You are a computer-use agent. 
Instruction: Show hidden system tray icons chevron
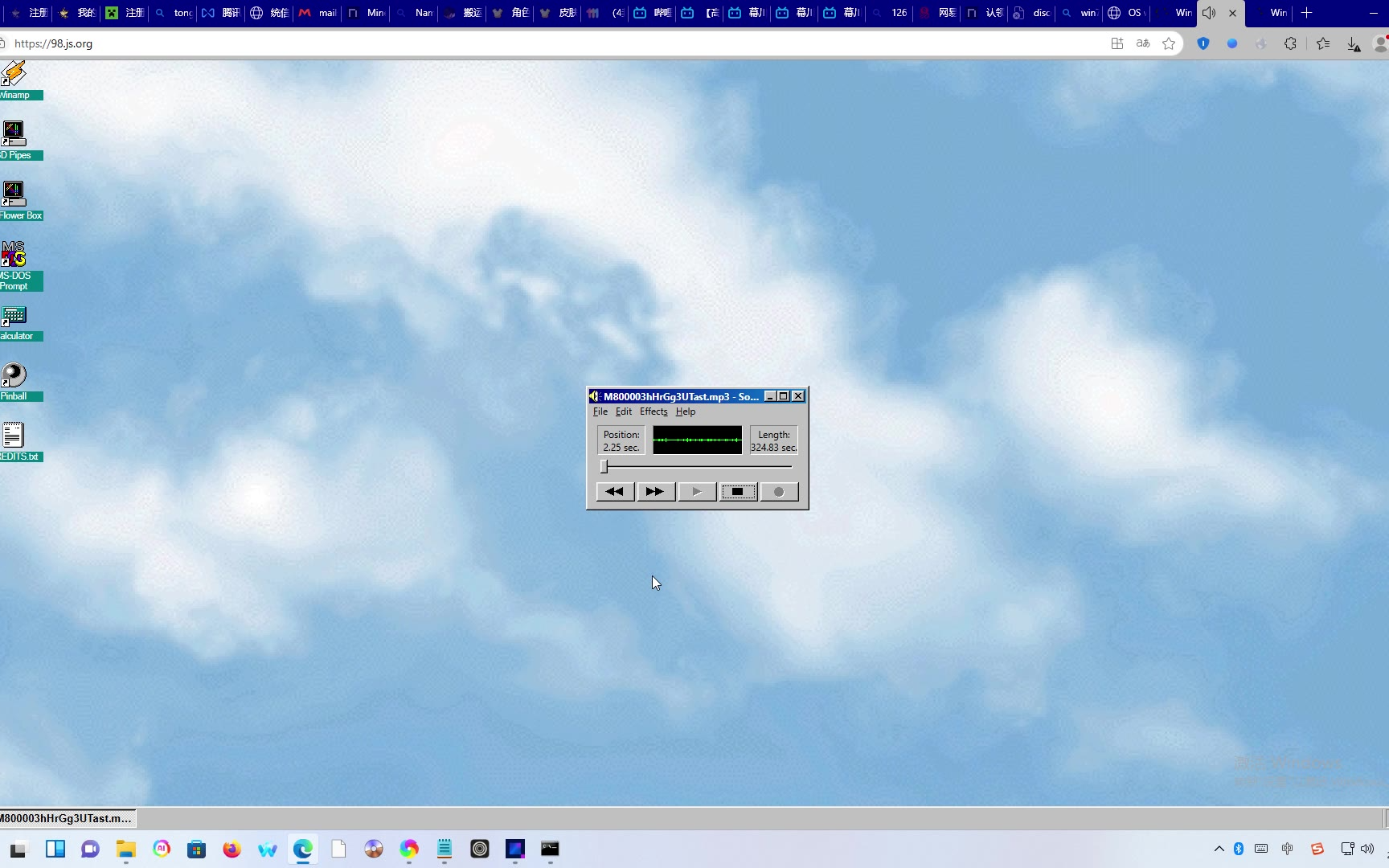point(1219,849)
